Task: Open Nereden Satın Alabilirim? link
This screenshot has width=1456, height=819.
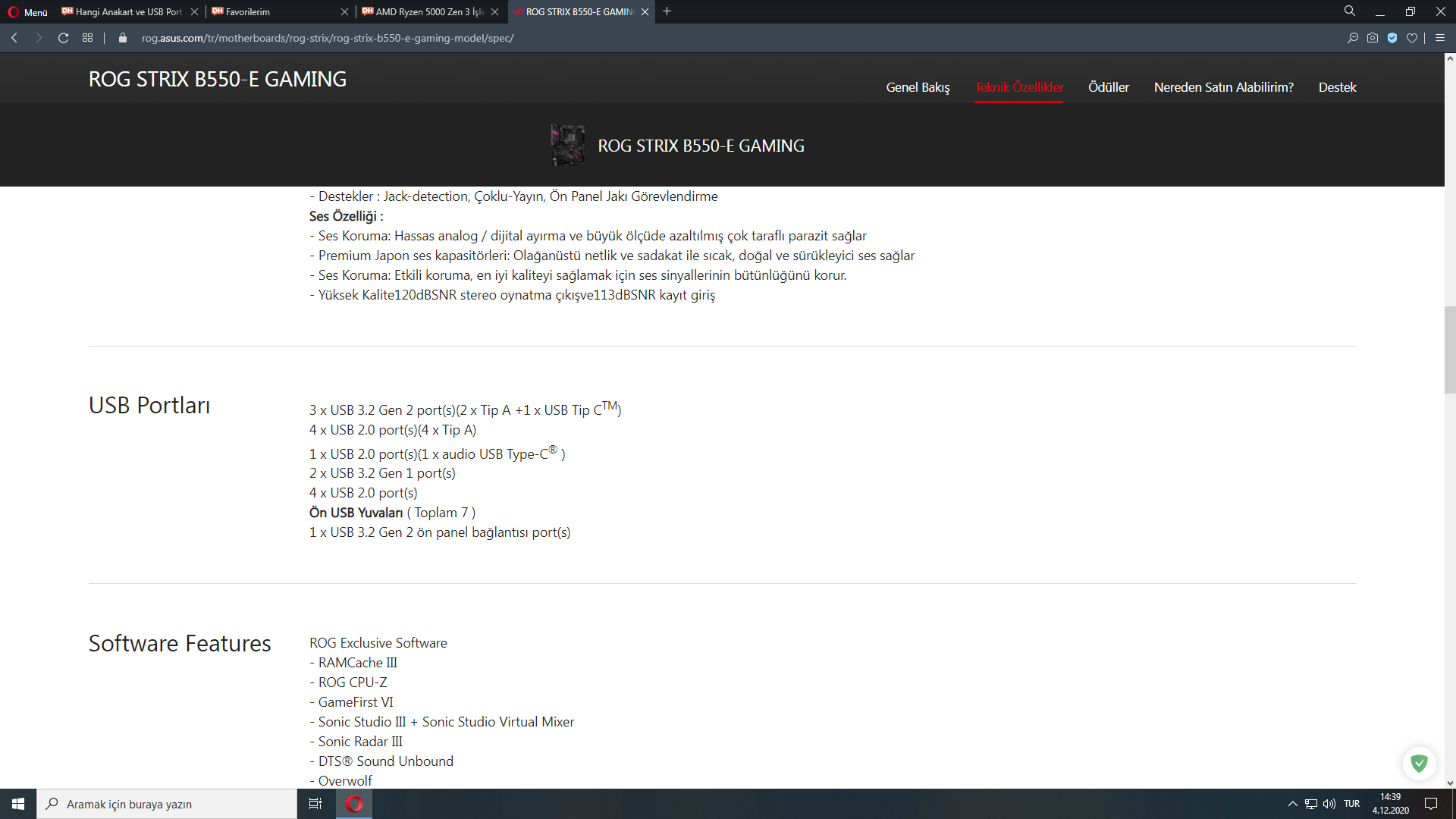Action: coord(1223,87)
